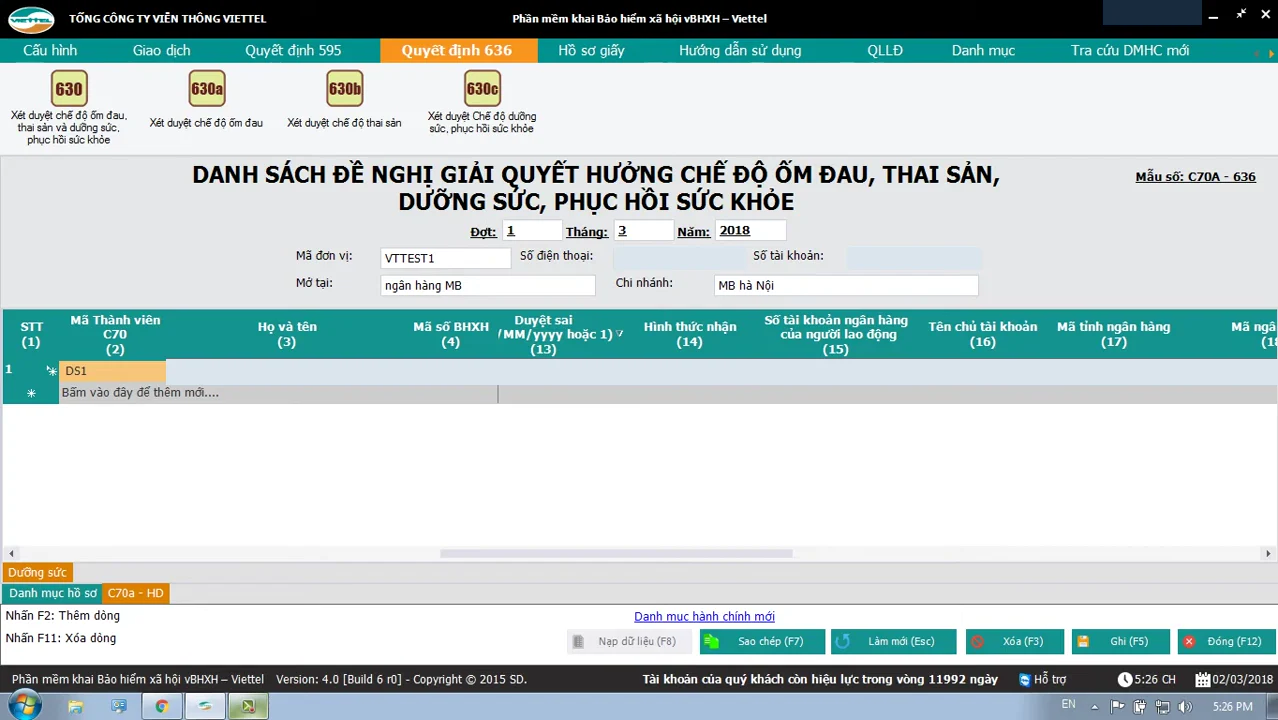Open the Tra cứu DMHC mới tab
The height and width of the screenshot is (720, 1278).
[x=1130, y=50]
